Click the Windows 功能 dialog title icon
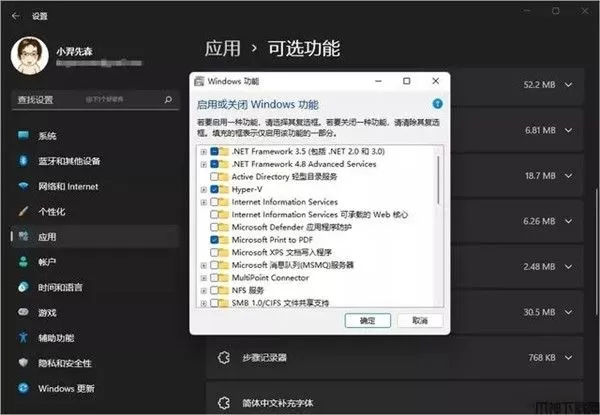600x415 pixels. pos(199,81)
